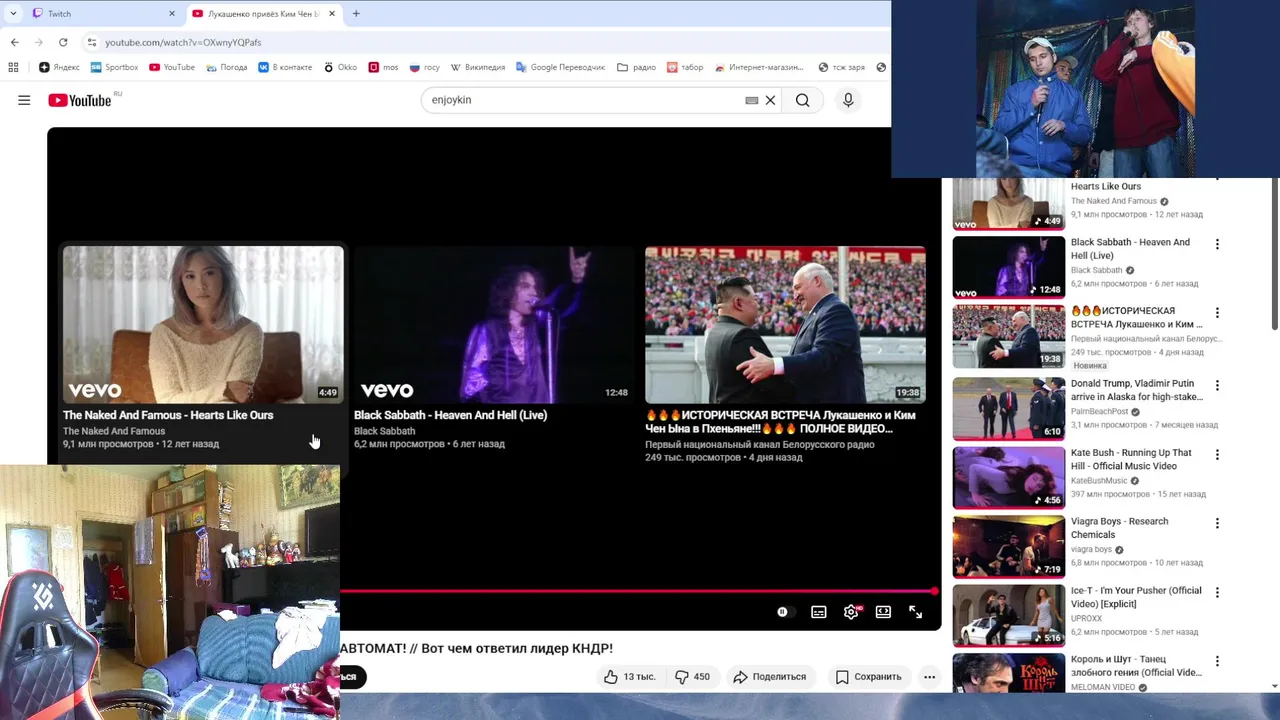Dislike the video showing 450
Image resolution: width=1280 pixels, height=720 pixels.
[x=692, y=677]
